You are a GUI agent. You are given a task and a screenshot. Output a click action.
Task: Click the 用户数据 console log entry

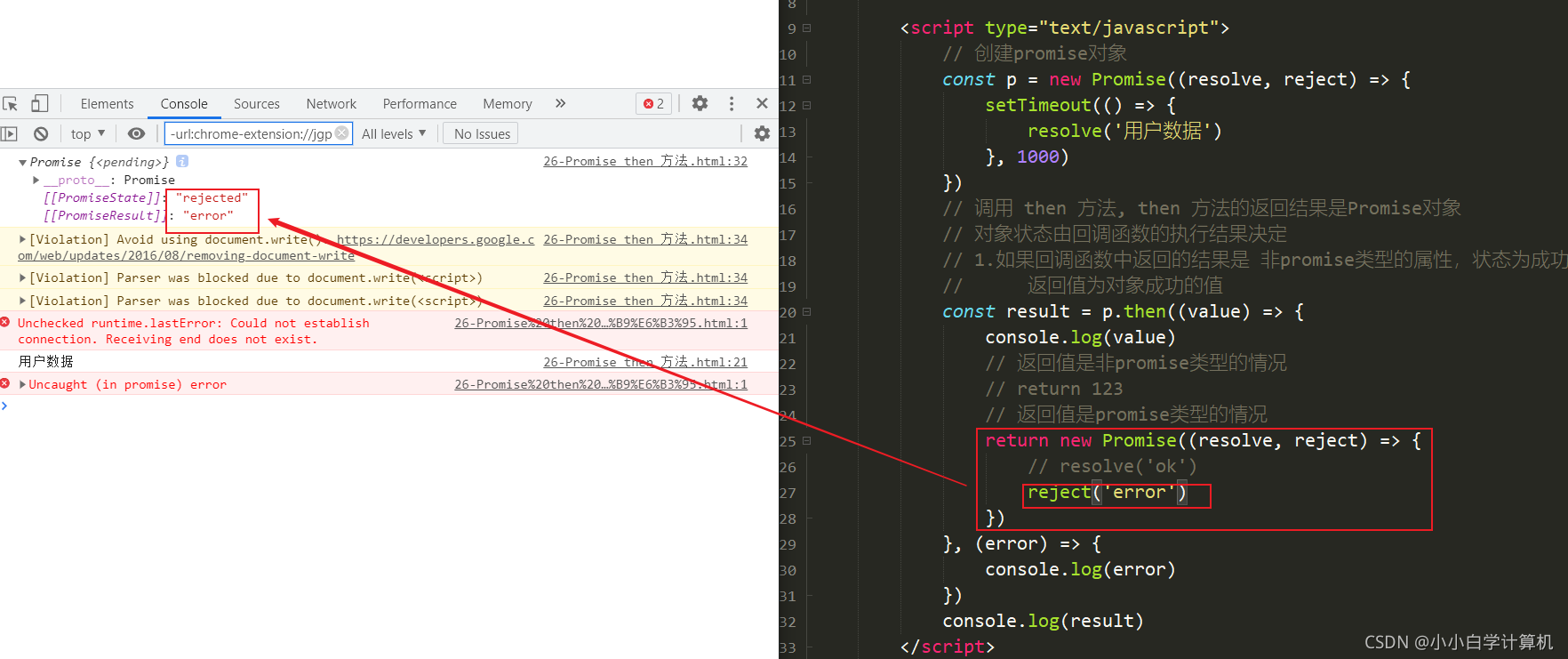click(x=45, y=361)
